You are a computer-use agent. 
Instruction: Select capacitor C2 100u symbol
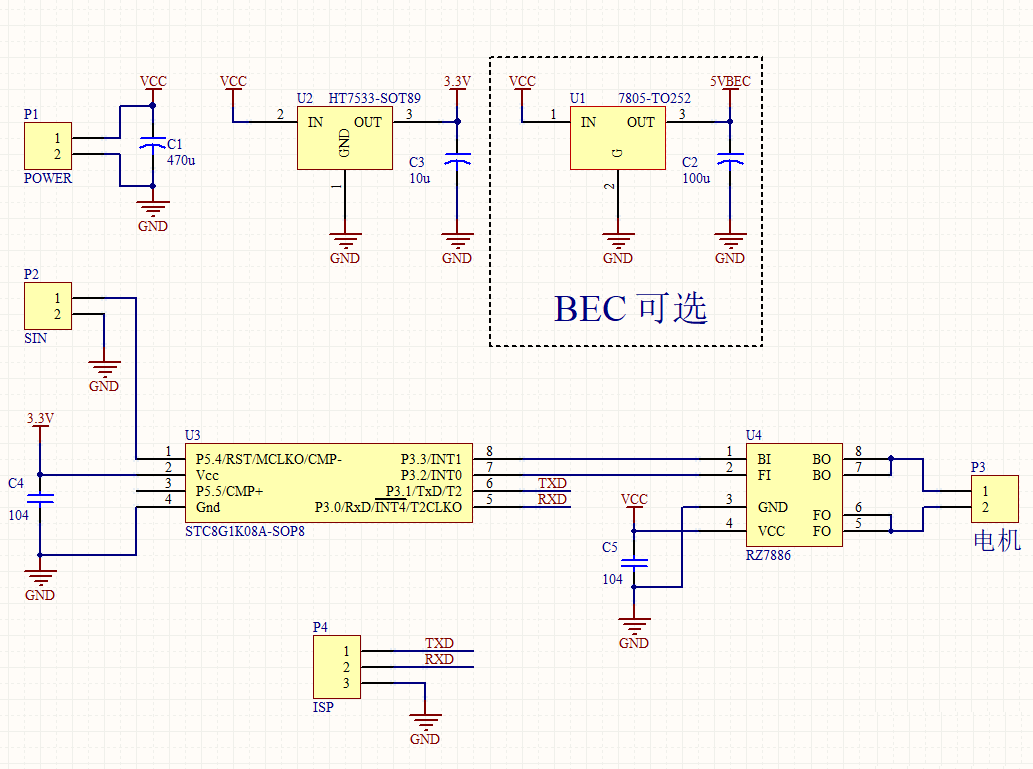pyautogui.click(x=730, y=160)
